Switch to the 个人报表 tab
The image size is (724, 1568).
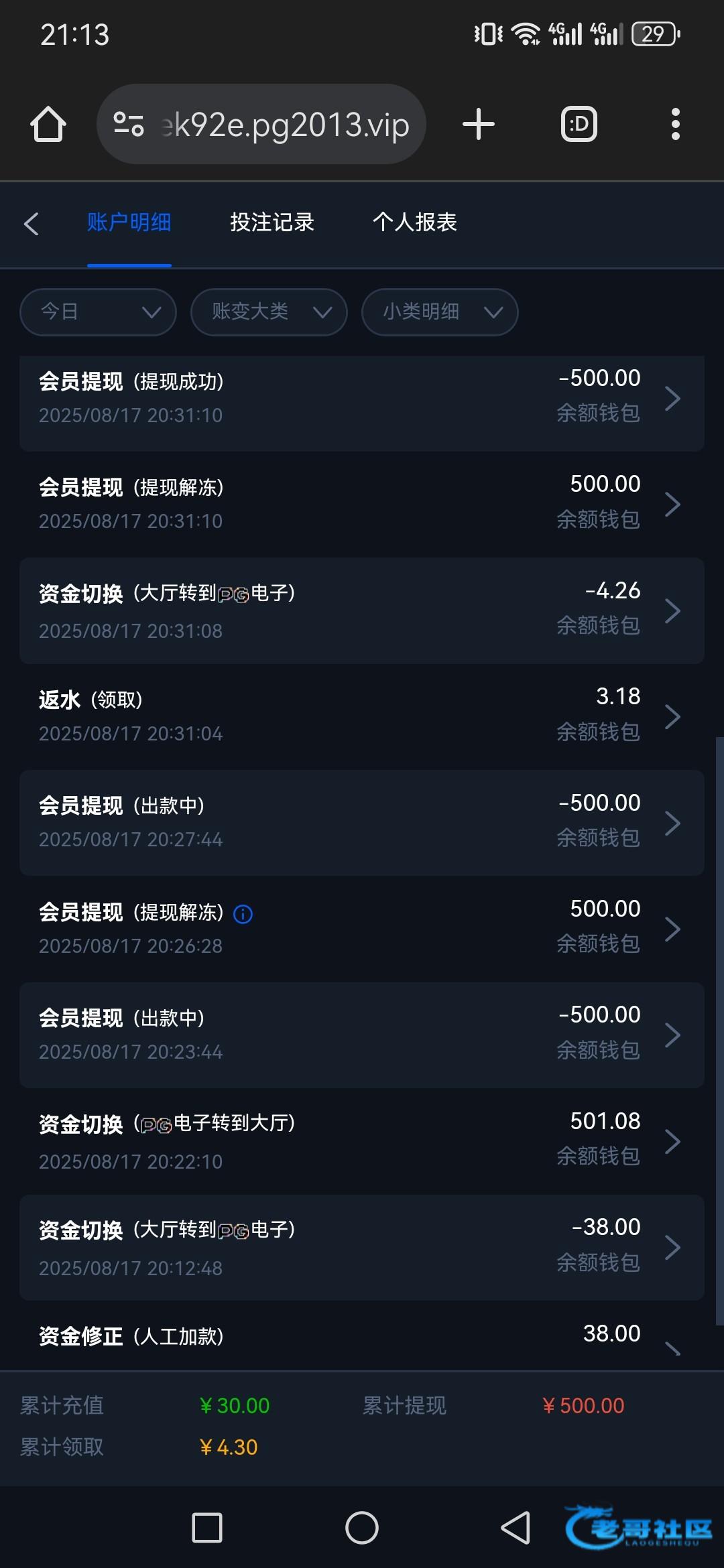pyautogui.click(x=415, y=222)
